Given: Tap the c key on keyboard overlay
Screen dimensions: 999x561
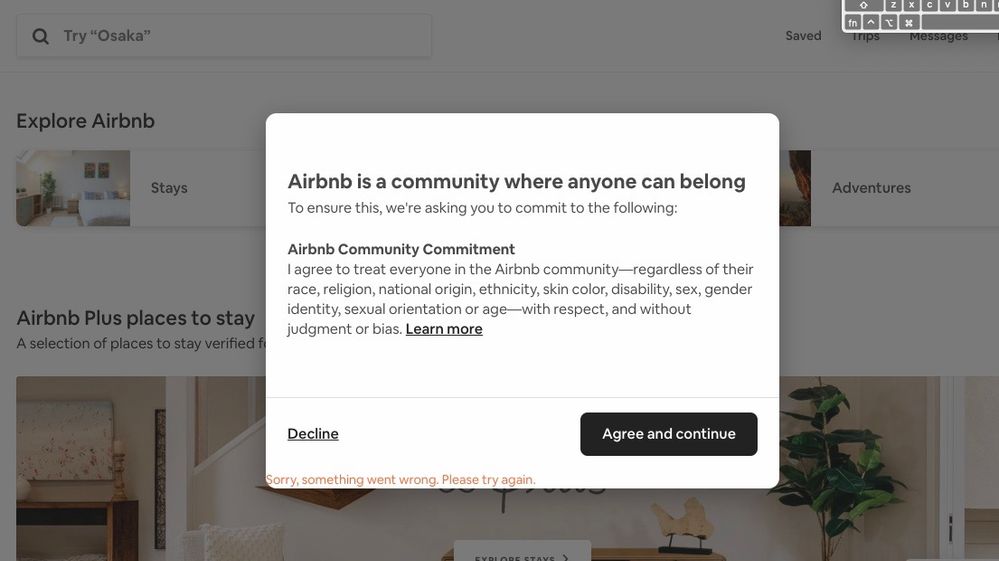Looking at the screenshot, I should (930, 5).
